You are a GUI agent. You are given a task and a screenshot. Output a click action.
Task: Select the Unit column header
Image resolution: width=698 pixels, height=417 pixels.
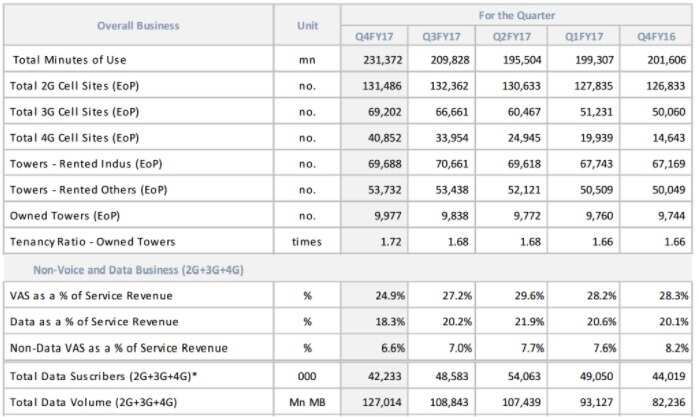pos(307,25)
